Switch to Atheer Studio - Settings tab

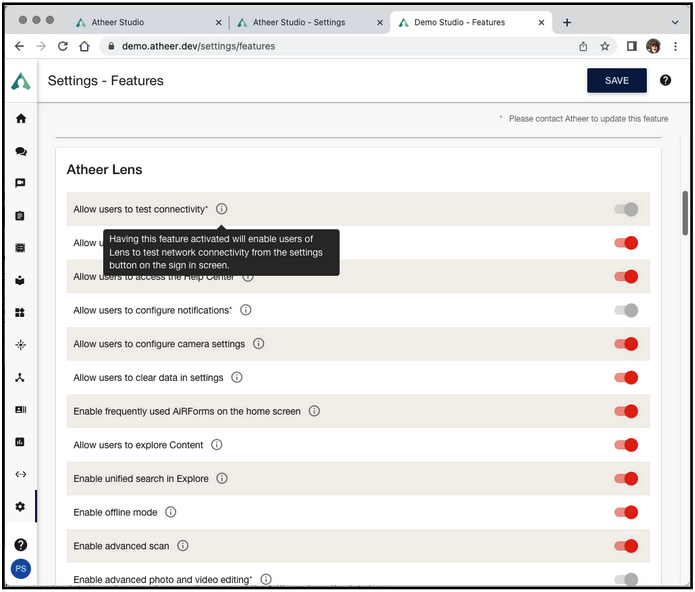(x=309, y=22)
